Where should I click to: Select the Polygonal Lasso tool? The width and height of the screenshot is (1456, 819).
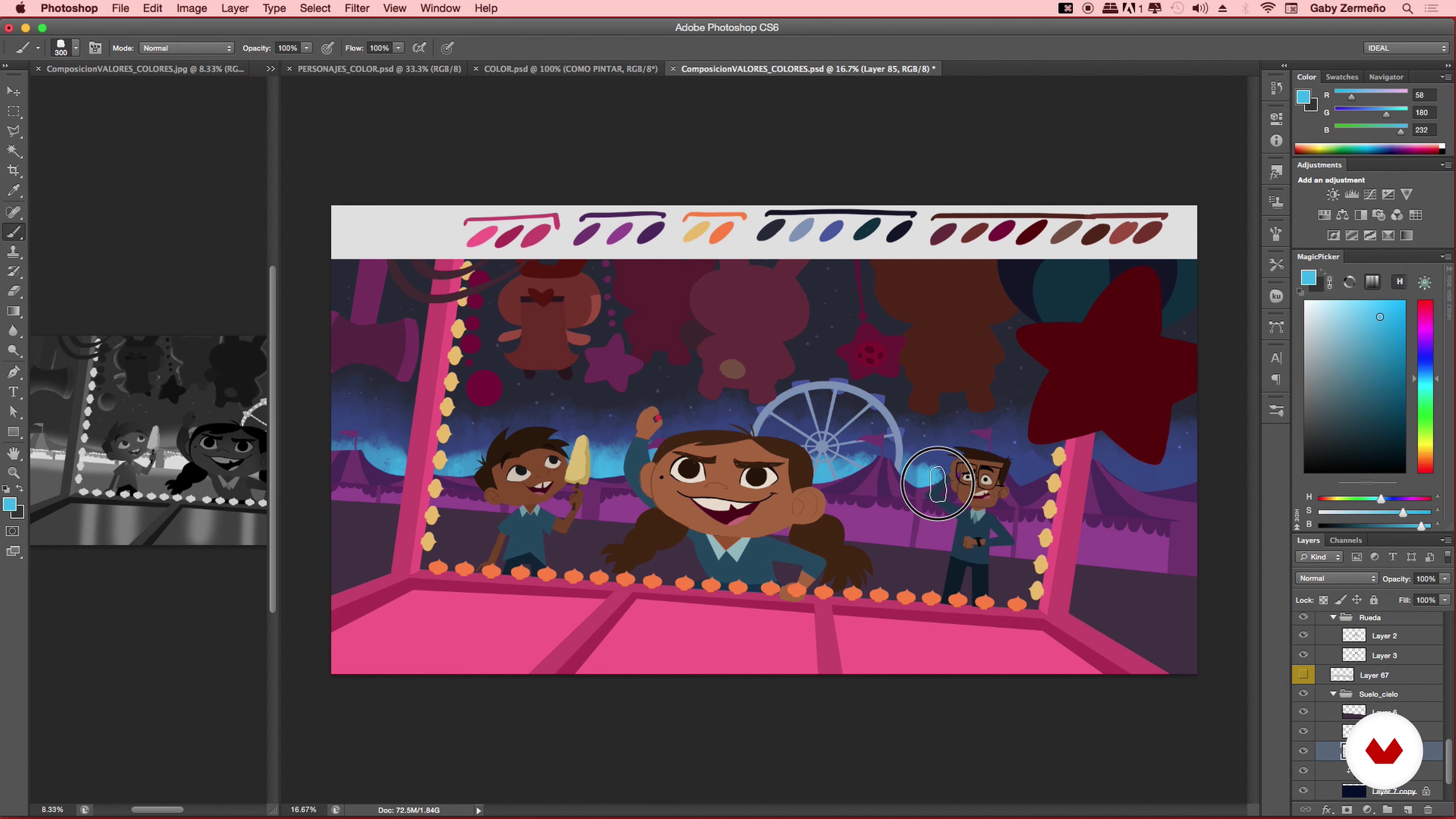pos(14,131)
